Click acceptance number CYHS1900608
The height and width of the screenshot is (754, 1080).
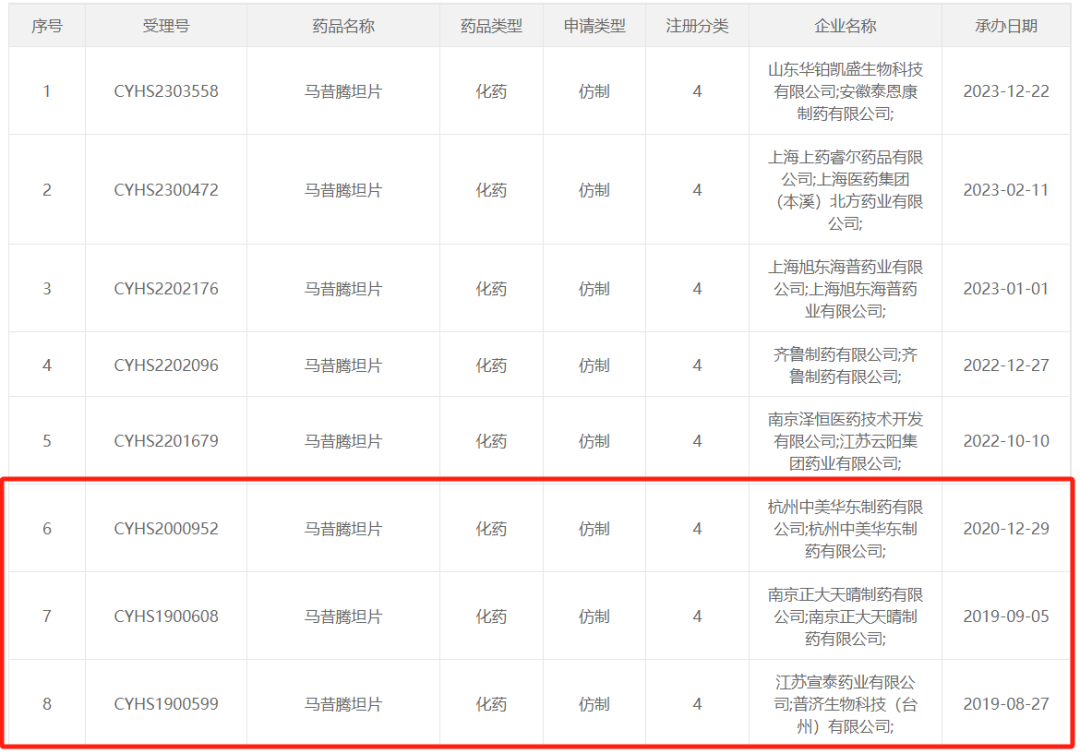pos(166,616)
